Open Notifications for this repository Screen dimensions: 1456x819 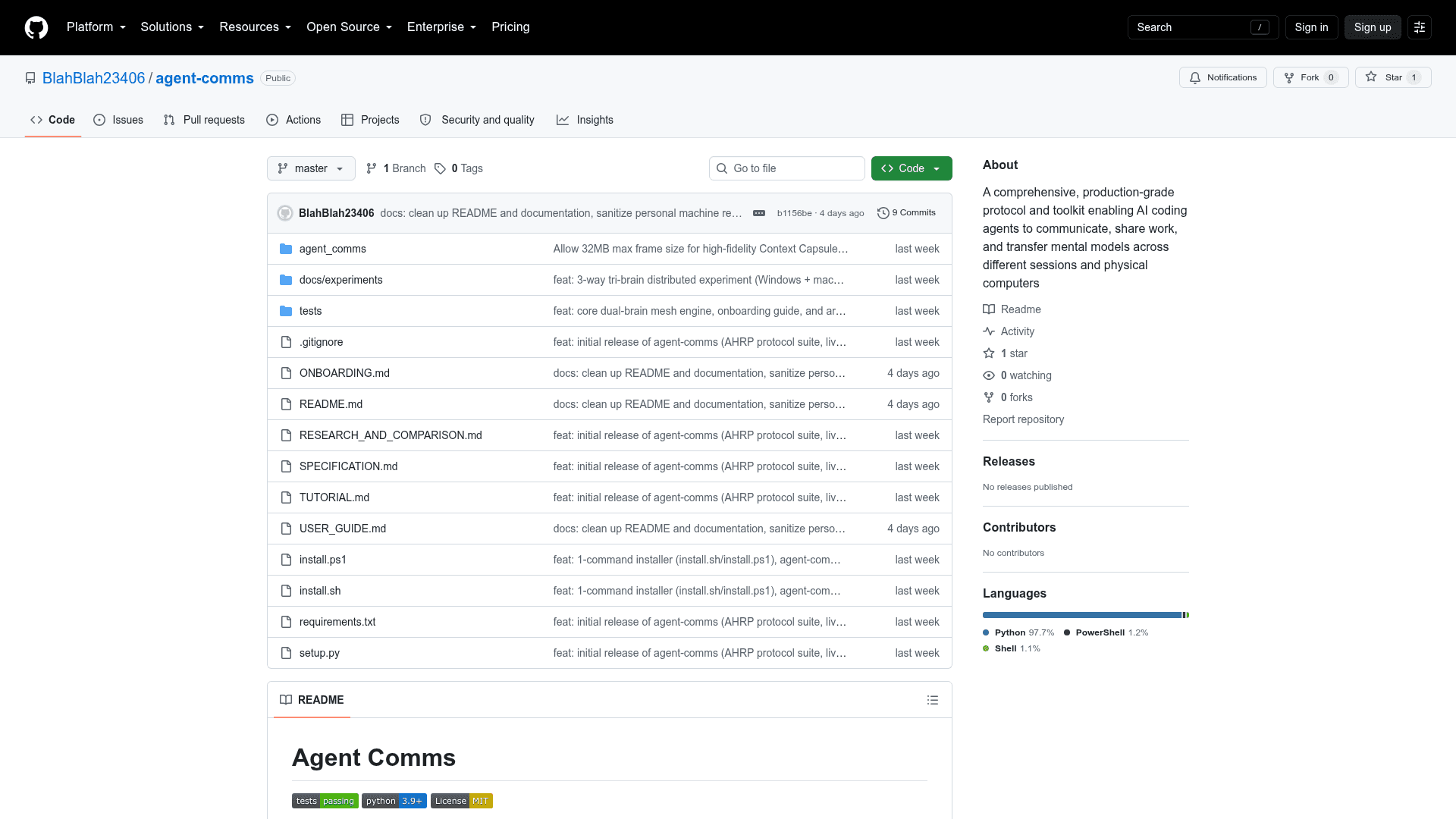(1222, 77)
